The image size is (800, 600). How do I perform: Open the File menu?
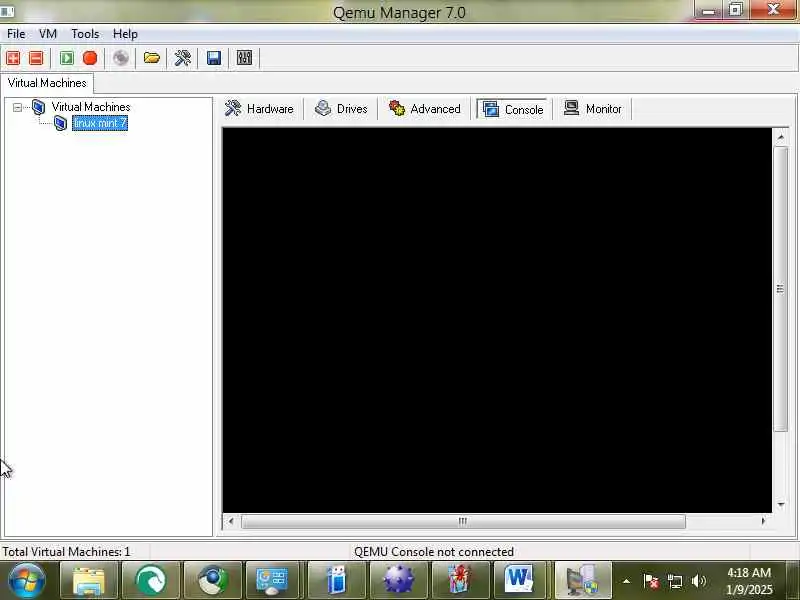16,34
